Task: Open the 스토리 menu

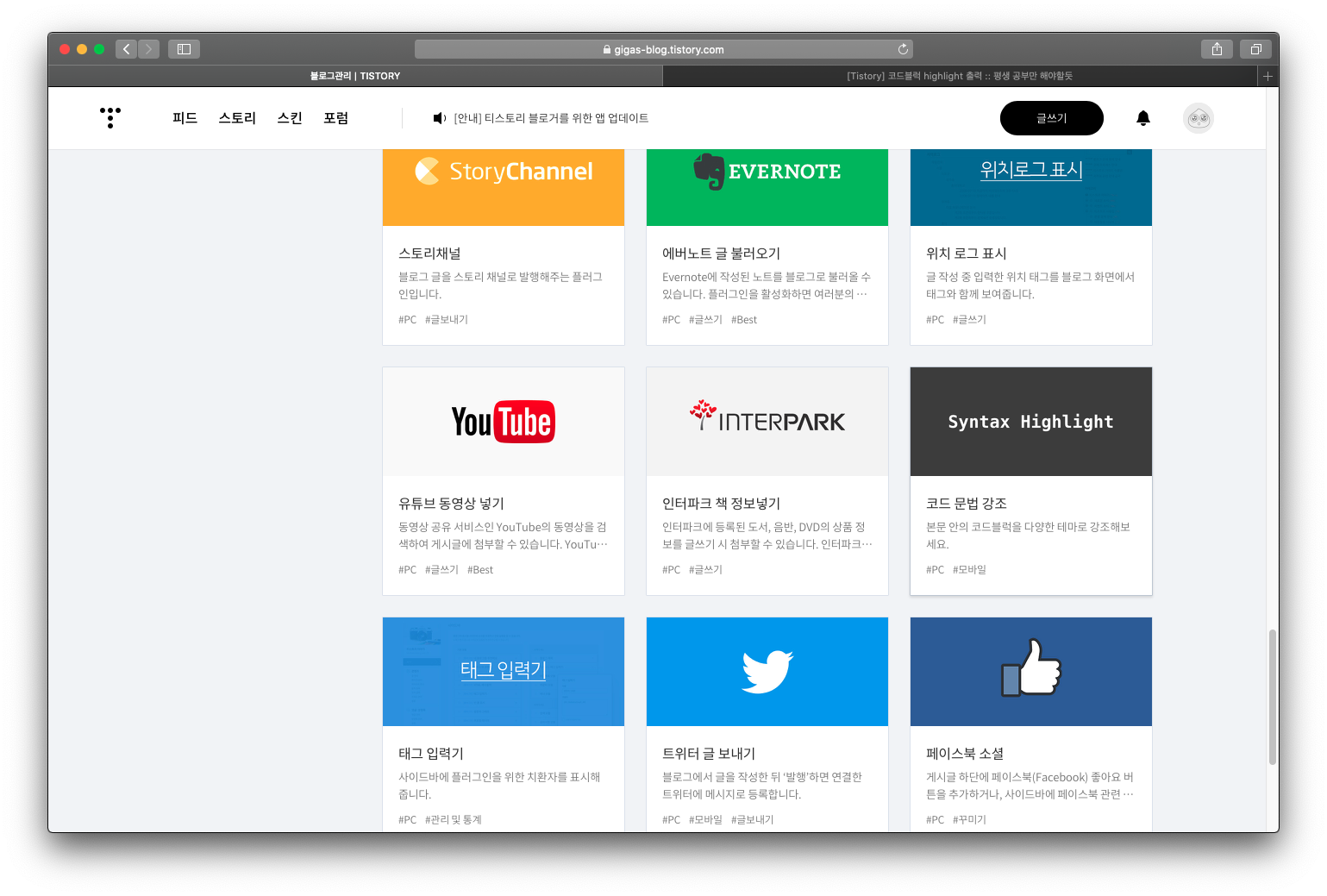Action: (x=237, y=118)
